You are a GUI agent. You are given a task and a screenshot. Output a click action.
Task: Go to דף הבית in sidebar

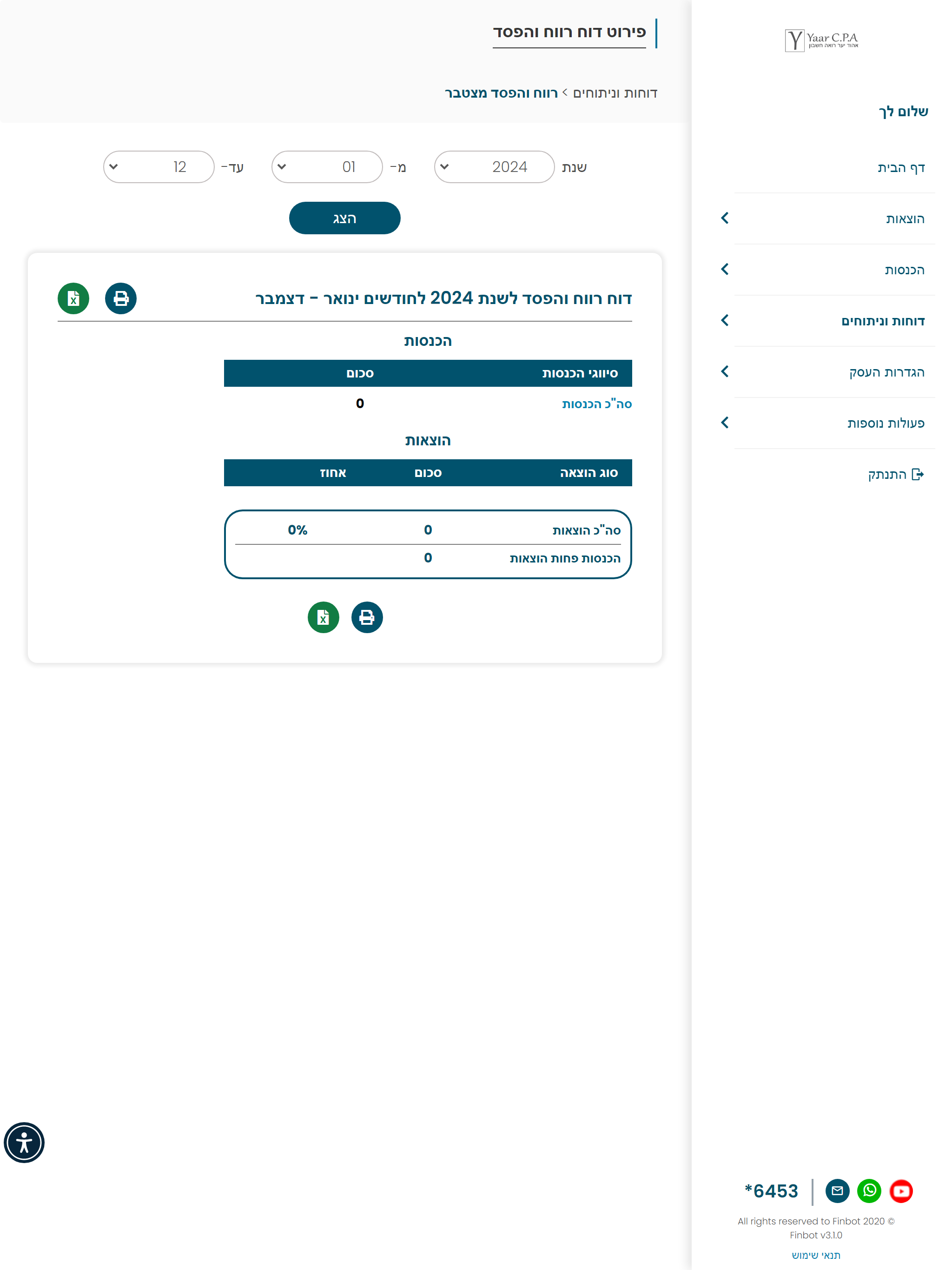tap(901, 168)
